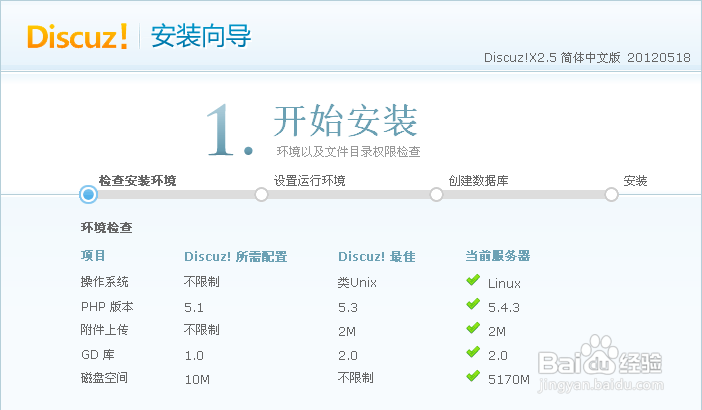This screenshot has height=410, width=702.
Task: Click the 磁盘空间 row label
Action: (104, 378)
